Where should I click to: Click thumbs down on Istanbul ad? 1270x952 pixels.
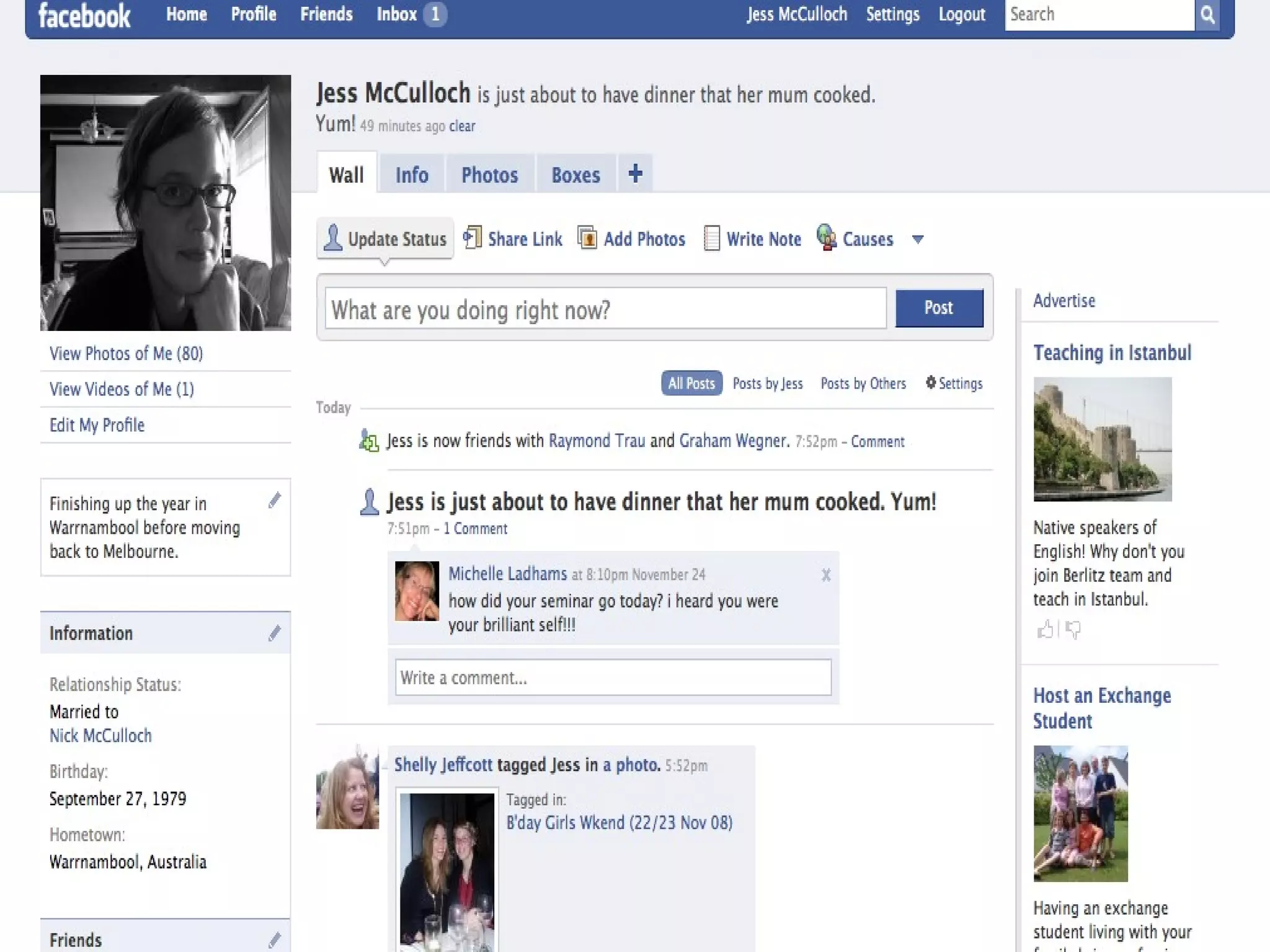pos(1073,630)
